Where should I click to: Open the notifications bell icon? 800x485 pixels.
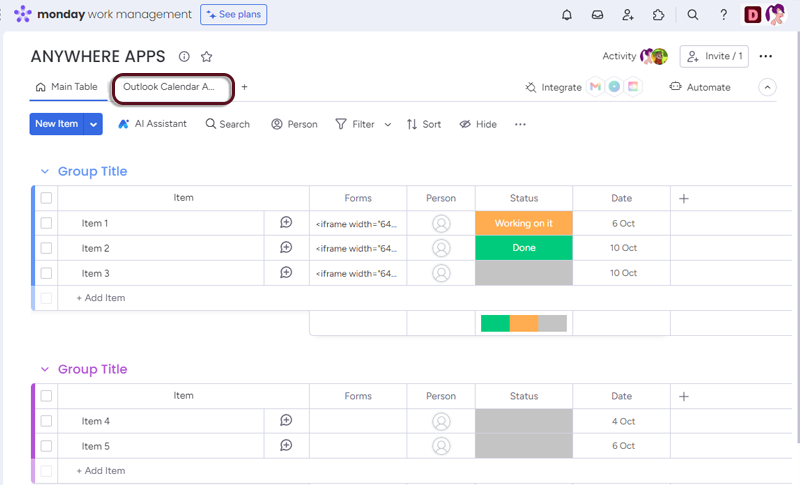tap(567, 15)
